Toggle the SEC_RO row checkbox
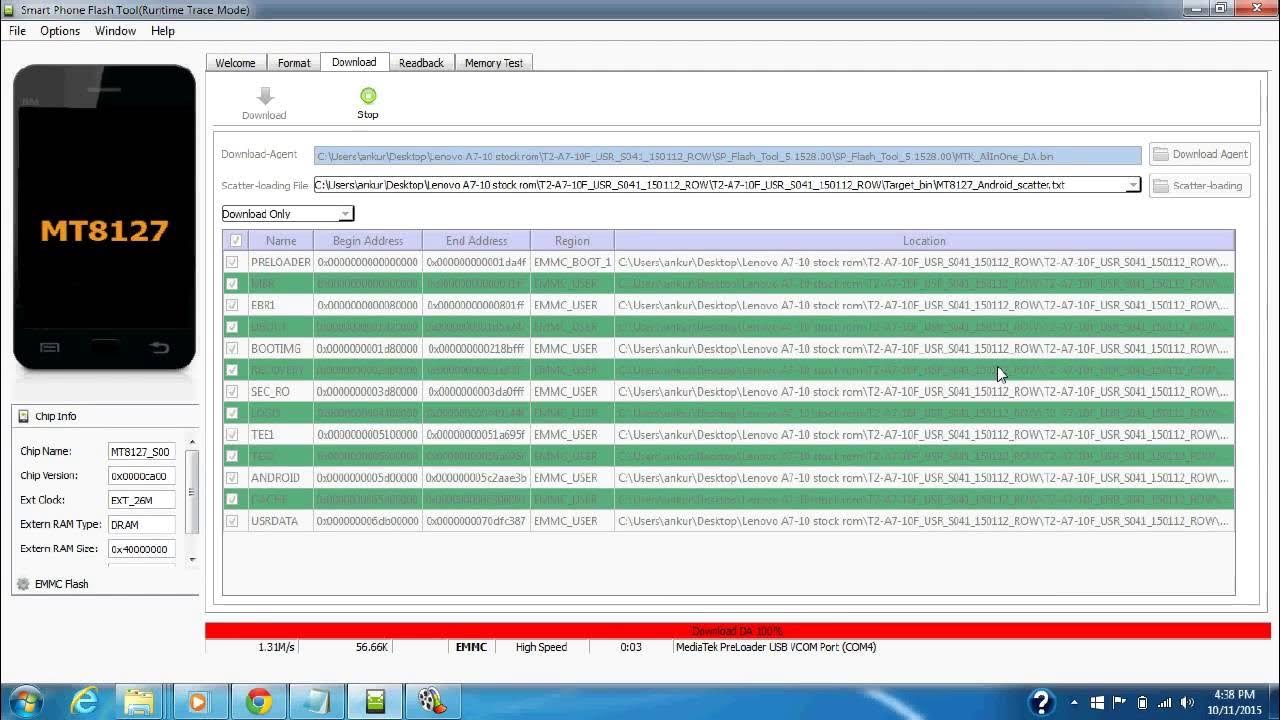Image resolution: width=1280 pixels, height=720 pixels. (x=233, y=391)
